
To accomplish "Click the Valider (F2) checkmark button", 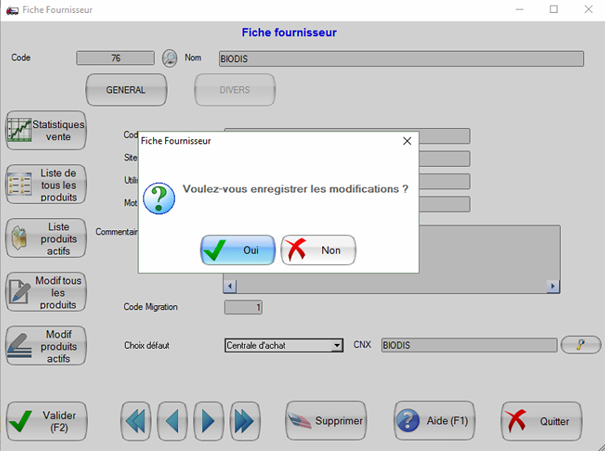I will pyautogui.click(x=46, y=421).
